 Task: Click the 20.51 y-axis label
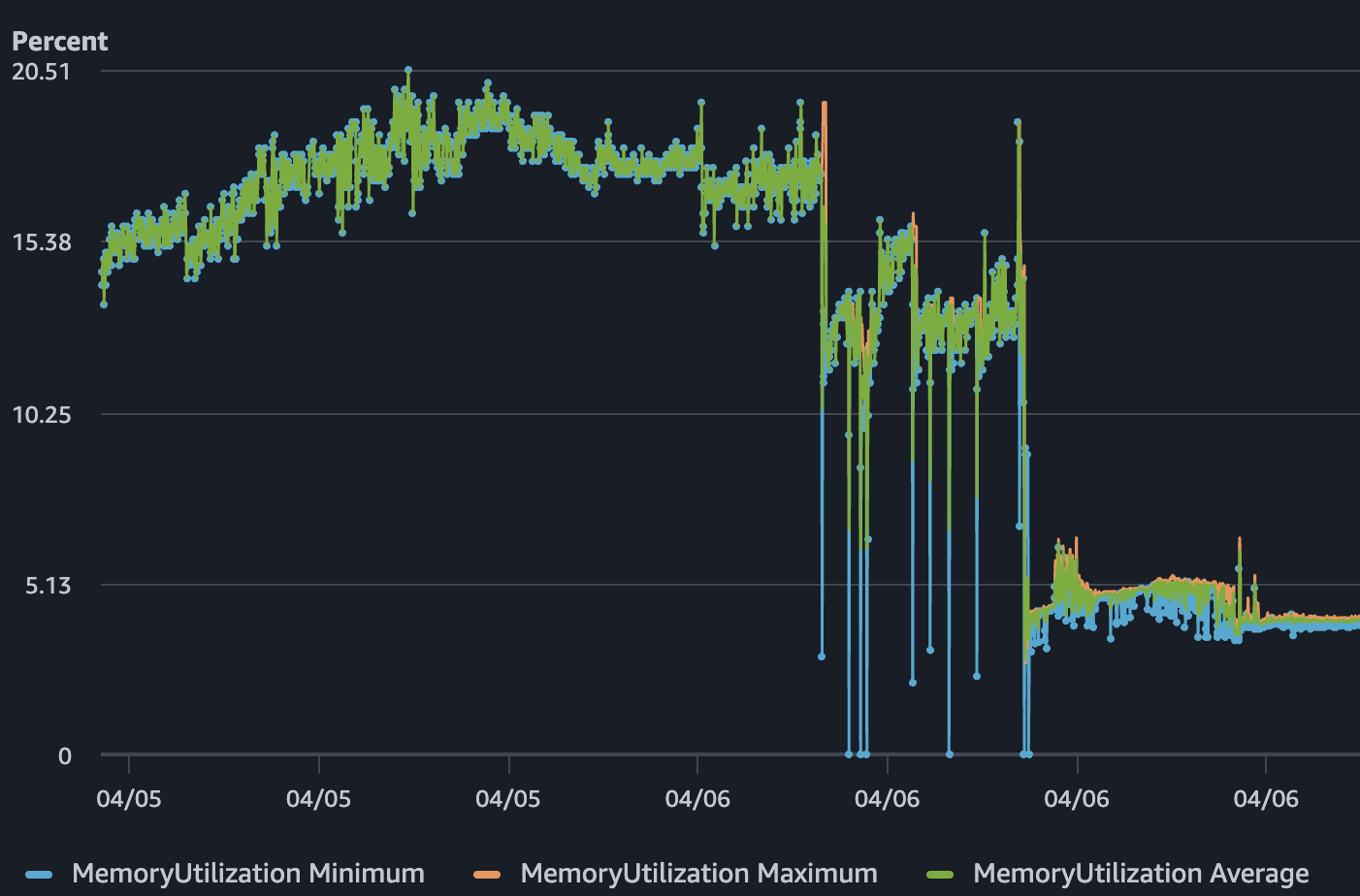40,71
